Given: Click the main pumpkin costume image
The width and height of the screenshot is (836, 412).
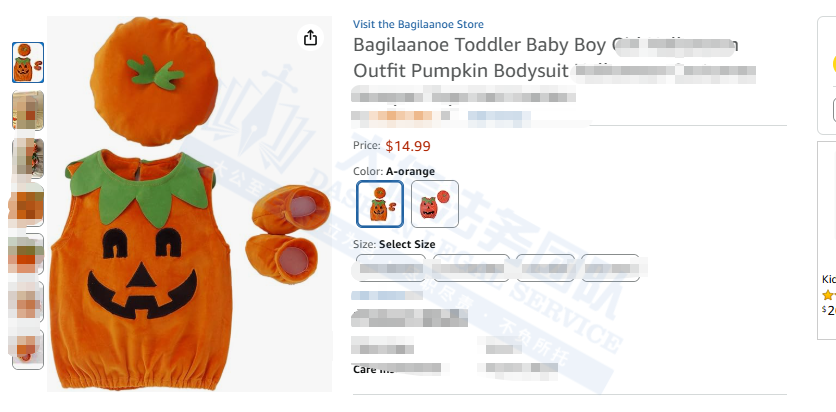Looking at the screenshot, I should click(189, 204).
